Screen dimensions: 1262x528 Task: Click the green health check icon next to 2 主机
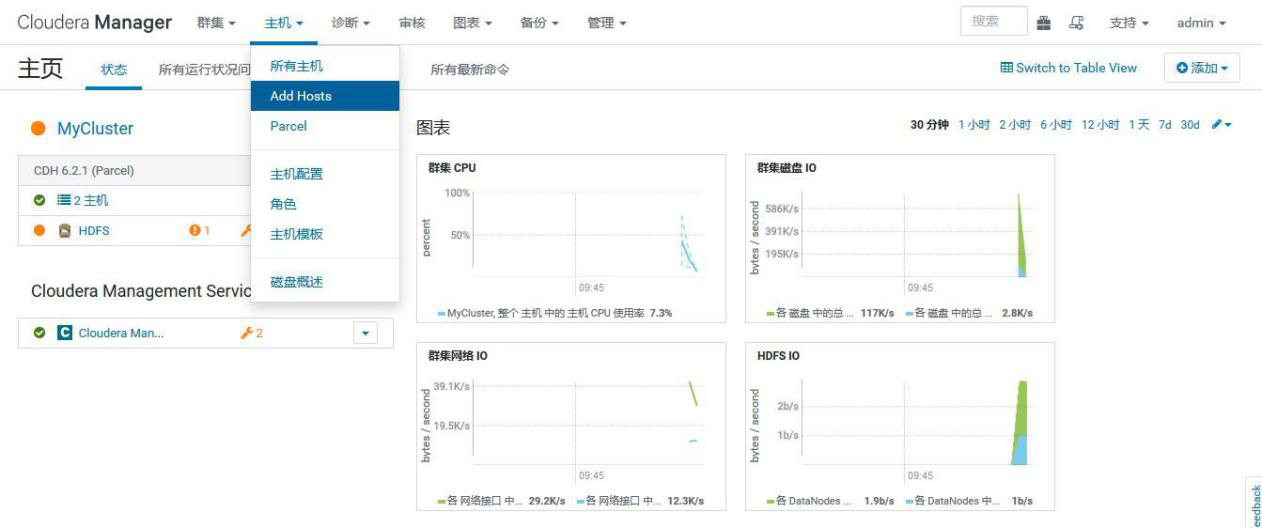tap(40, 200)
